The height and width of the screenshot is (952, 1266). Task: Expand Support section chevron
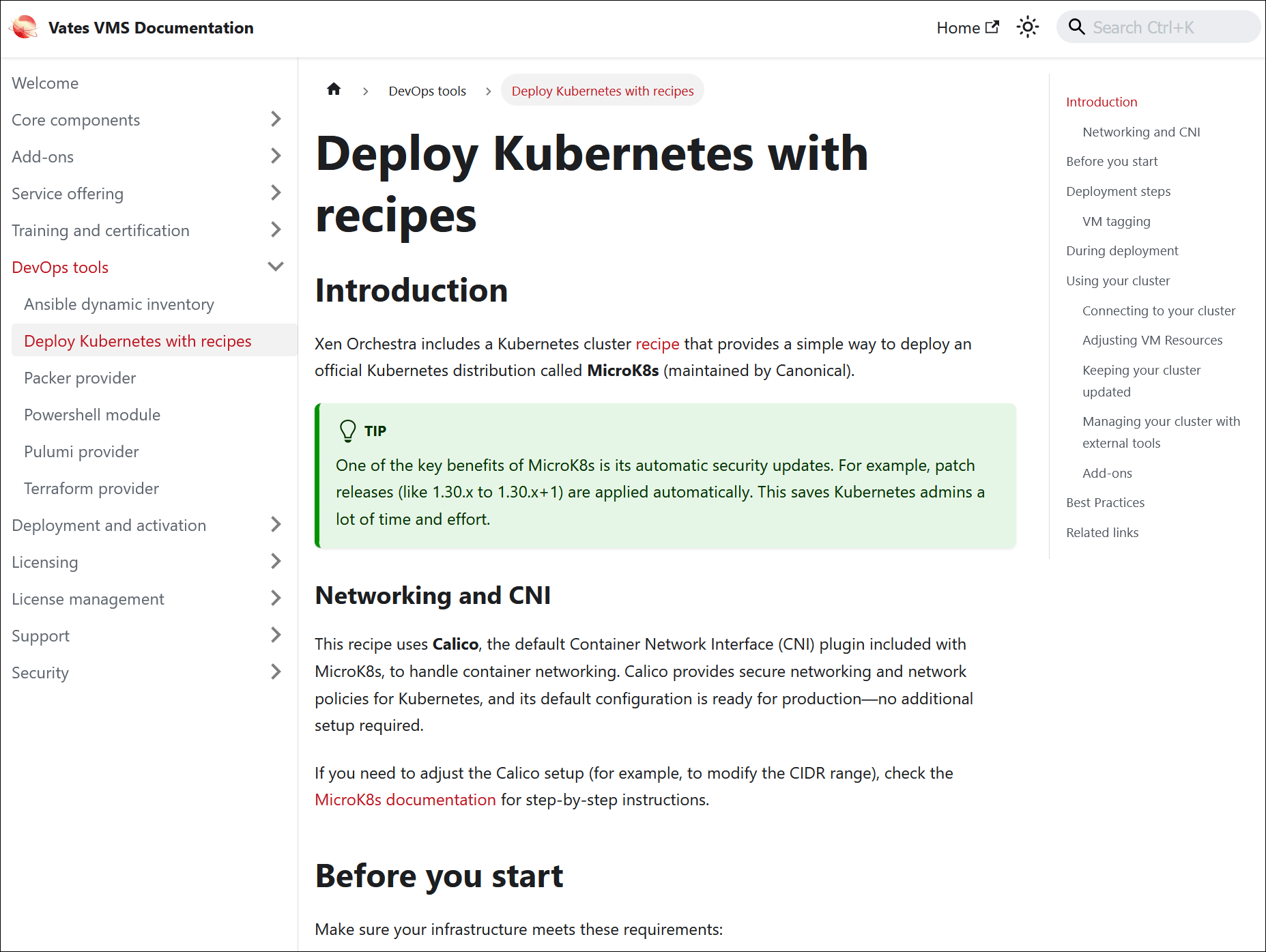276,635
